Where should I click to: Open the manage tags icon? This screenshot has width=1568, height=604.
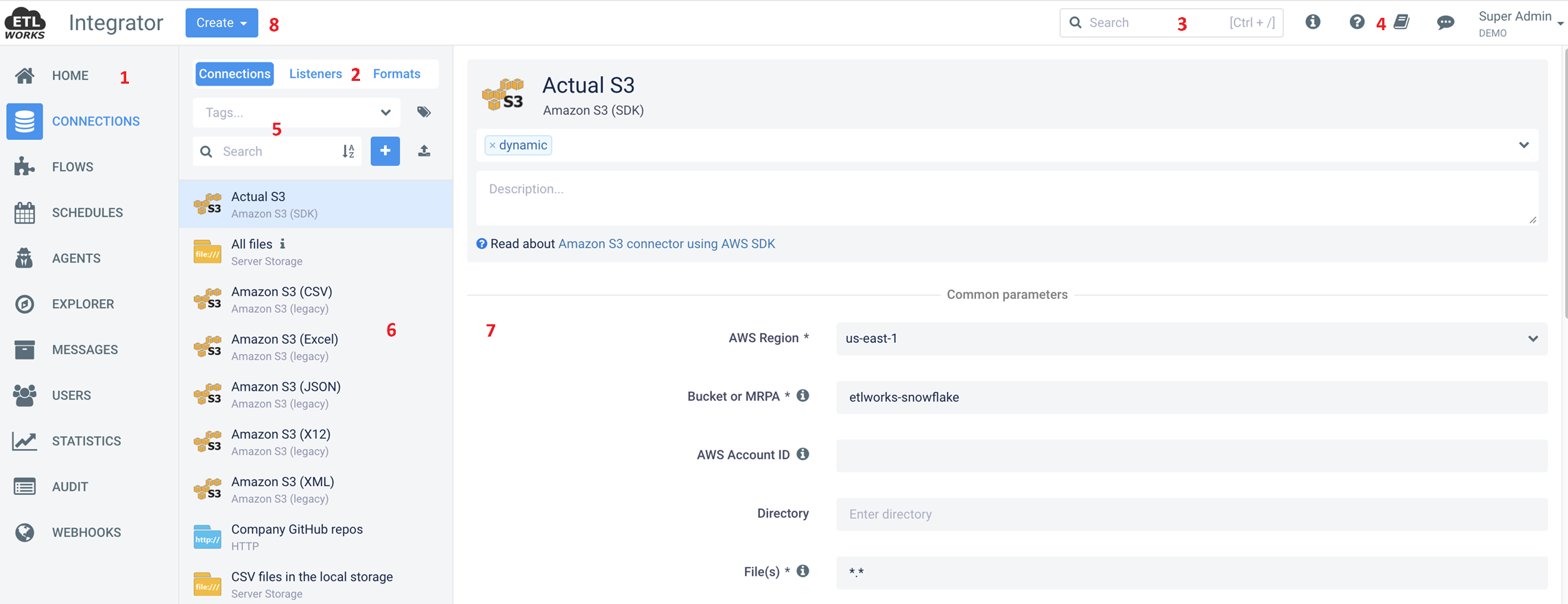coord(424,112)
